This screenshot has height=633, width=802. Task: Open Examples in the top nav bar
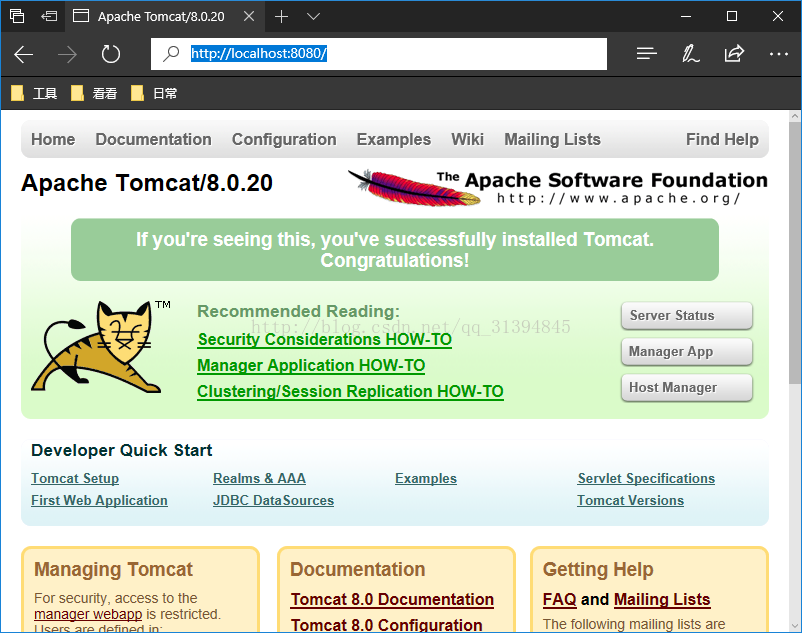(393, 139)
